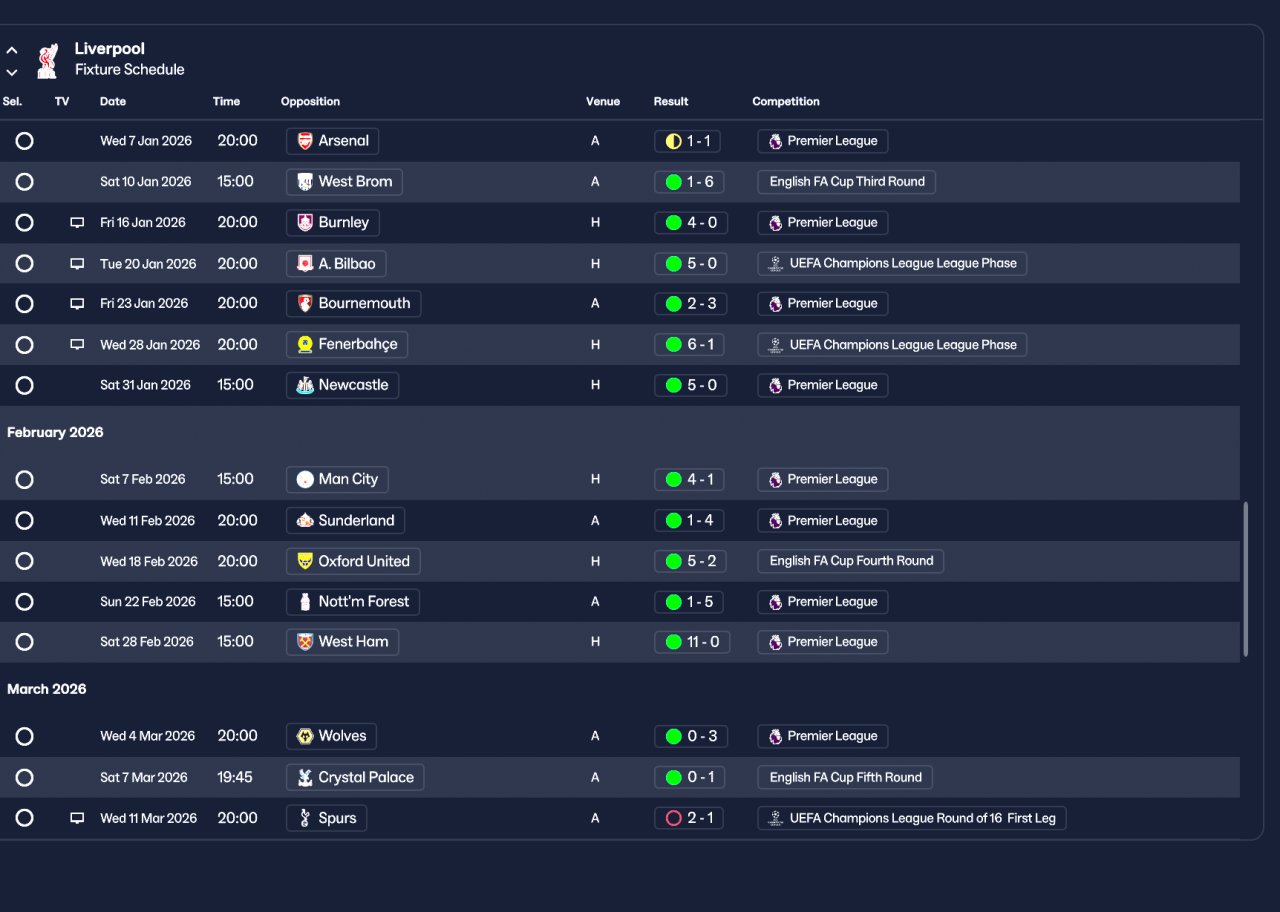Sort fixtures by the Opposition column header
The width and height of the screenshot is (1280, 912).
310,101
